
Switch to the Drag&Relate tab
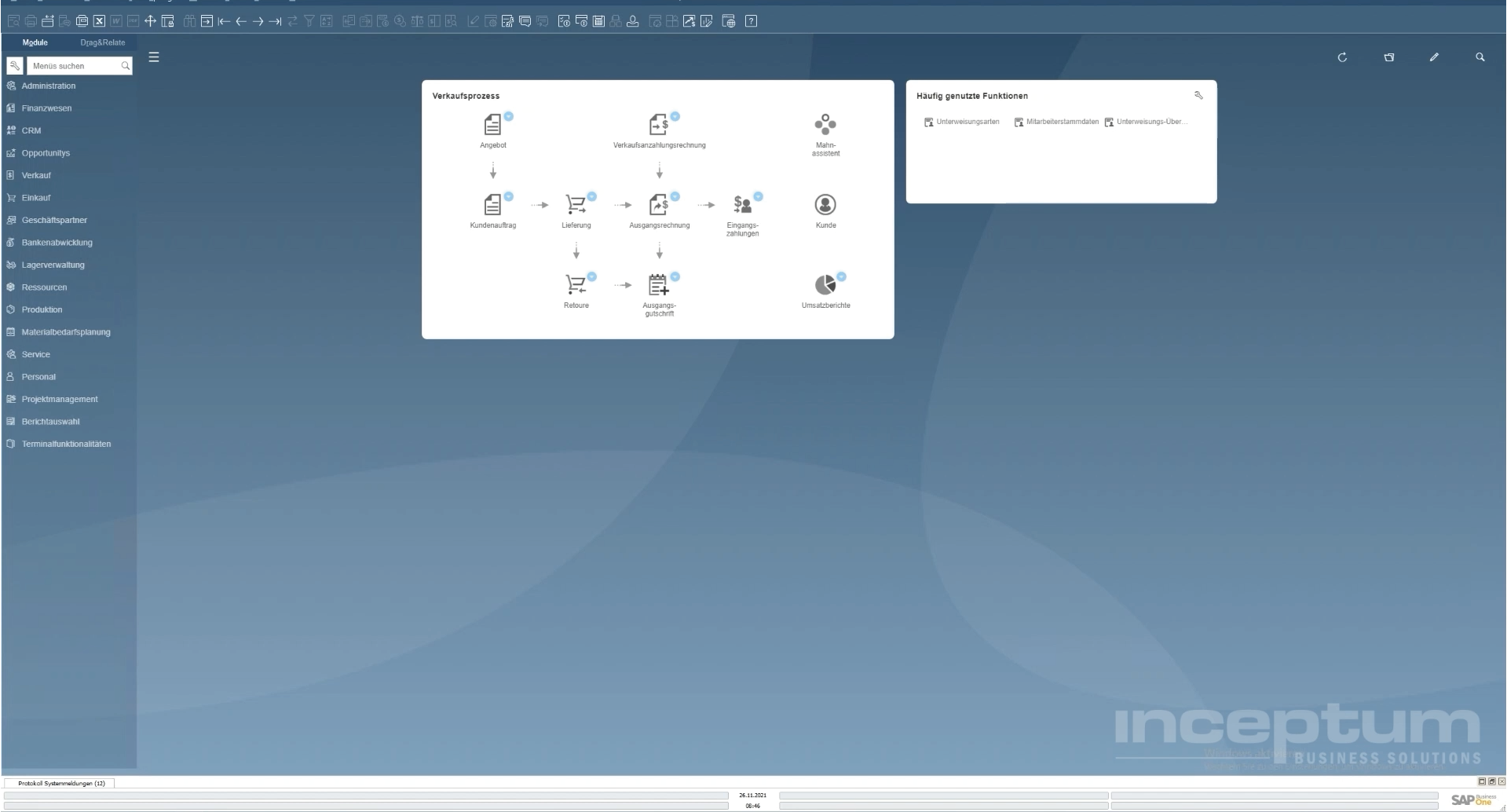point(103,42)
